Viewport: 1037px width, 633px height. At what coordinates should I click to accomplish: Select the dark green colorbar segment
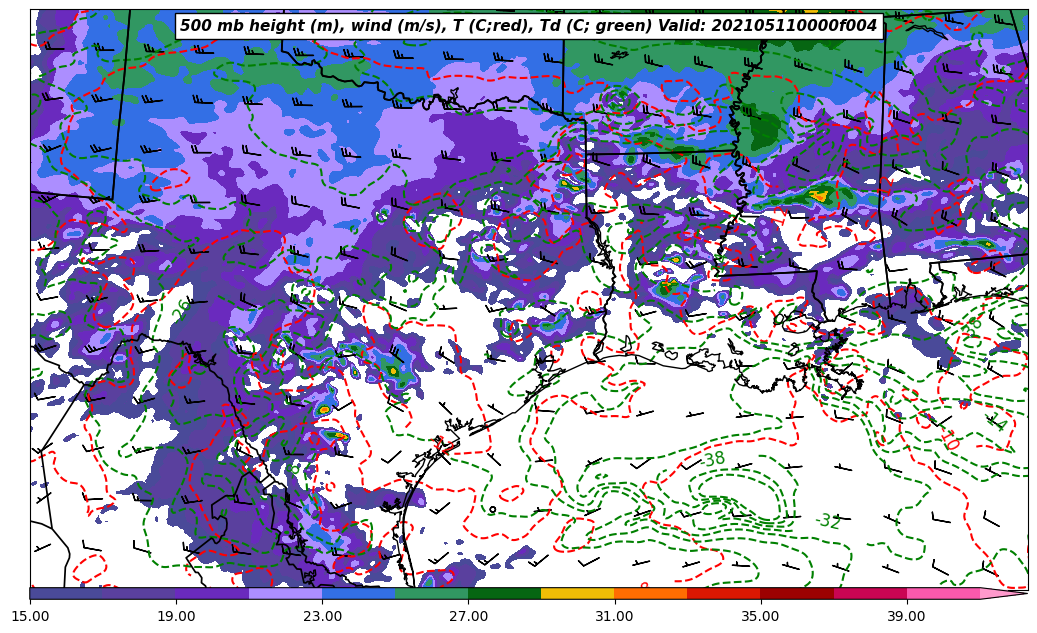coord(504,593)
